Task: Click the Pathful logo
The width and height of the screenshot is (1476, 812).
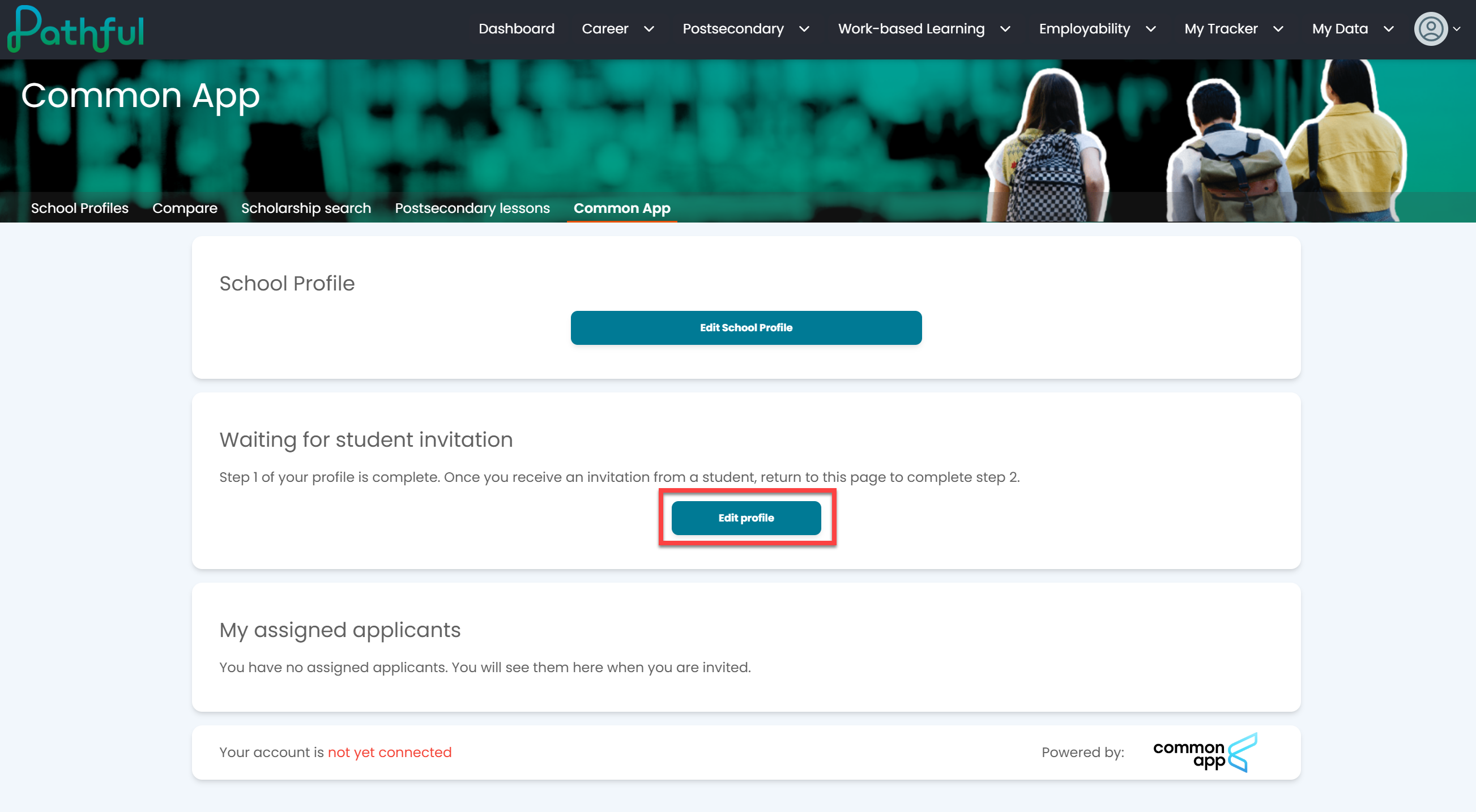Action: pos(76,29)
